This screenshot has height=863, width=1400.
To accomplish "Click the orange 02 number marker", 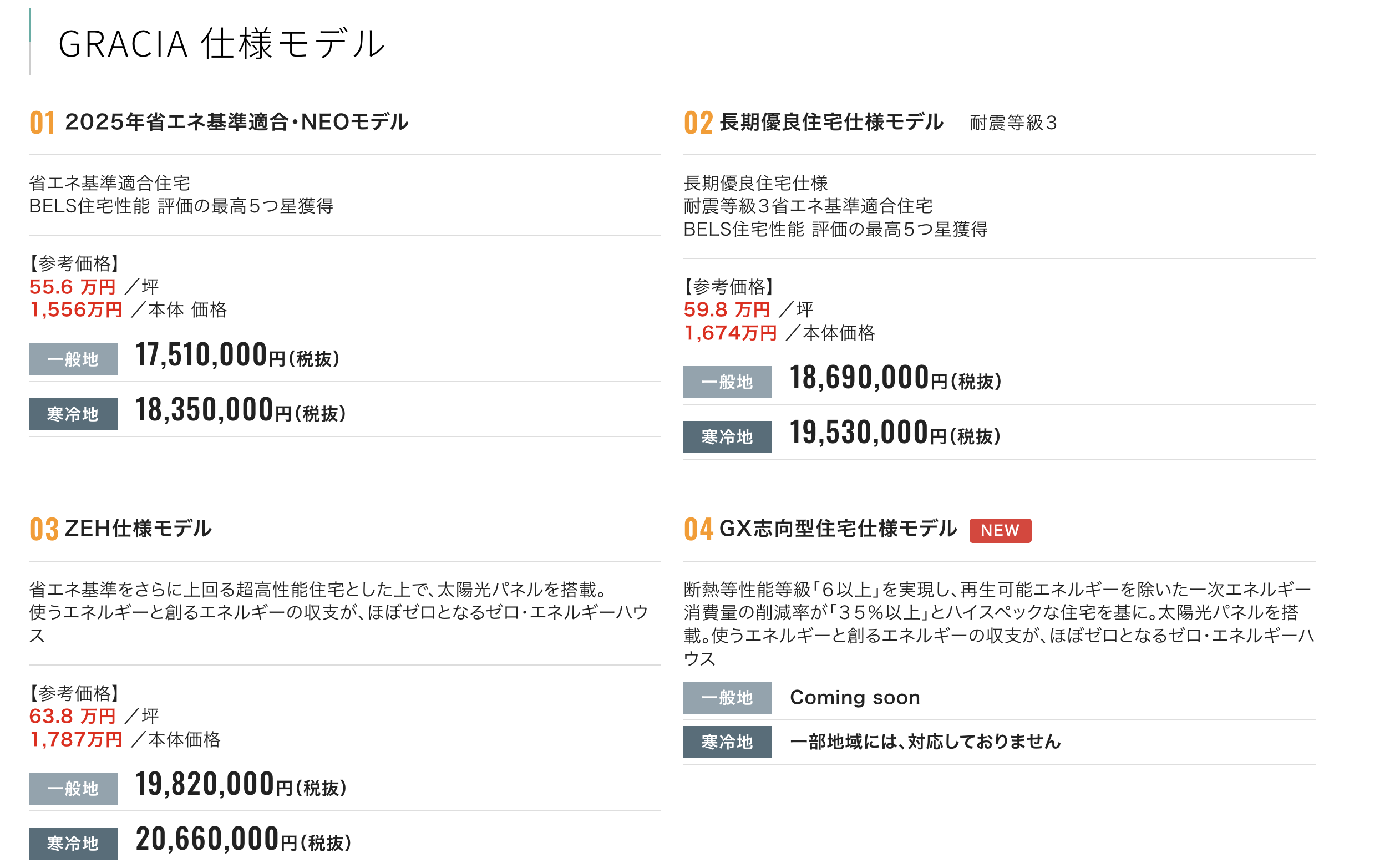I will pos(698,123).
